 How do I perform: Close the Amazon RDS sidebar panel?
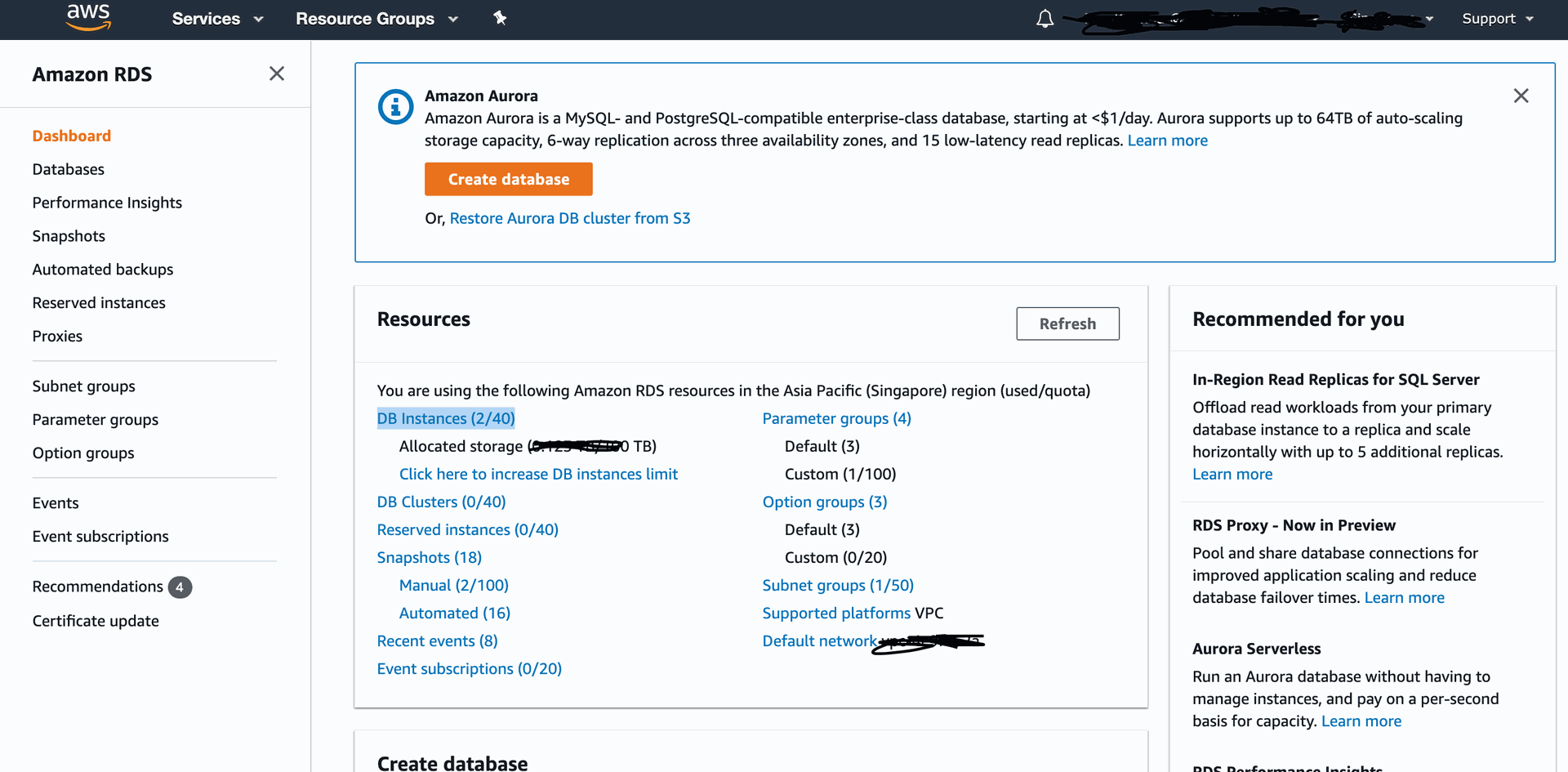pos(277,74)
